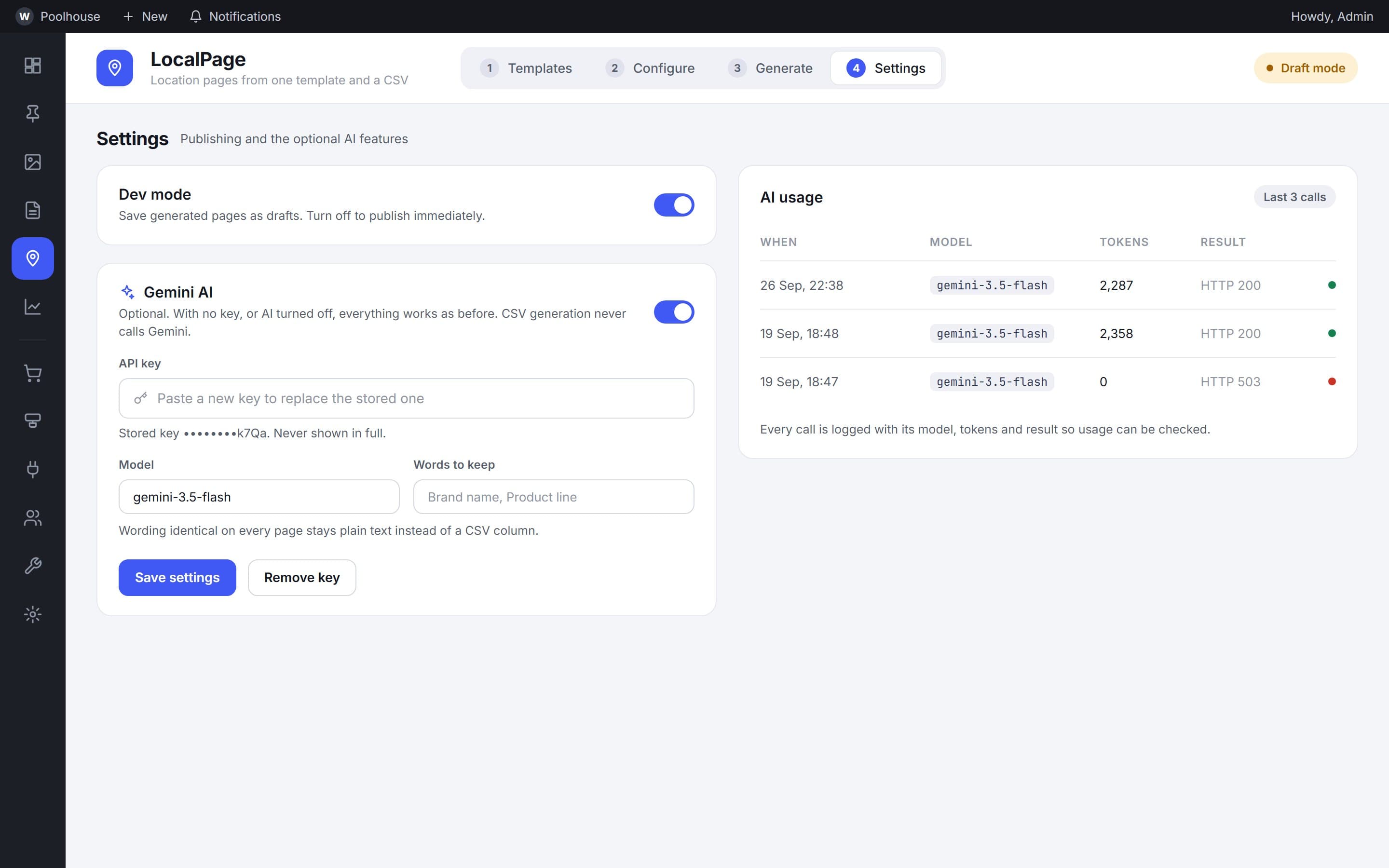
Task: Open the pushpin Posts icon in sidebar
Action: pos(33,114)
